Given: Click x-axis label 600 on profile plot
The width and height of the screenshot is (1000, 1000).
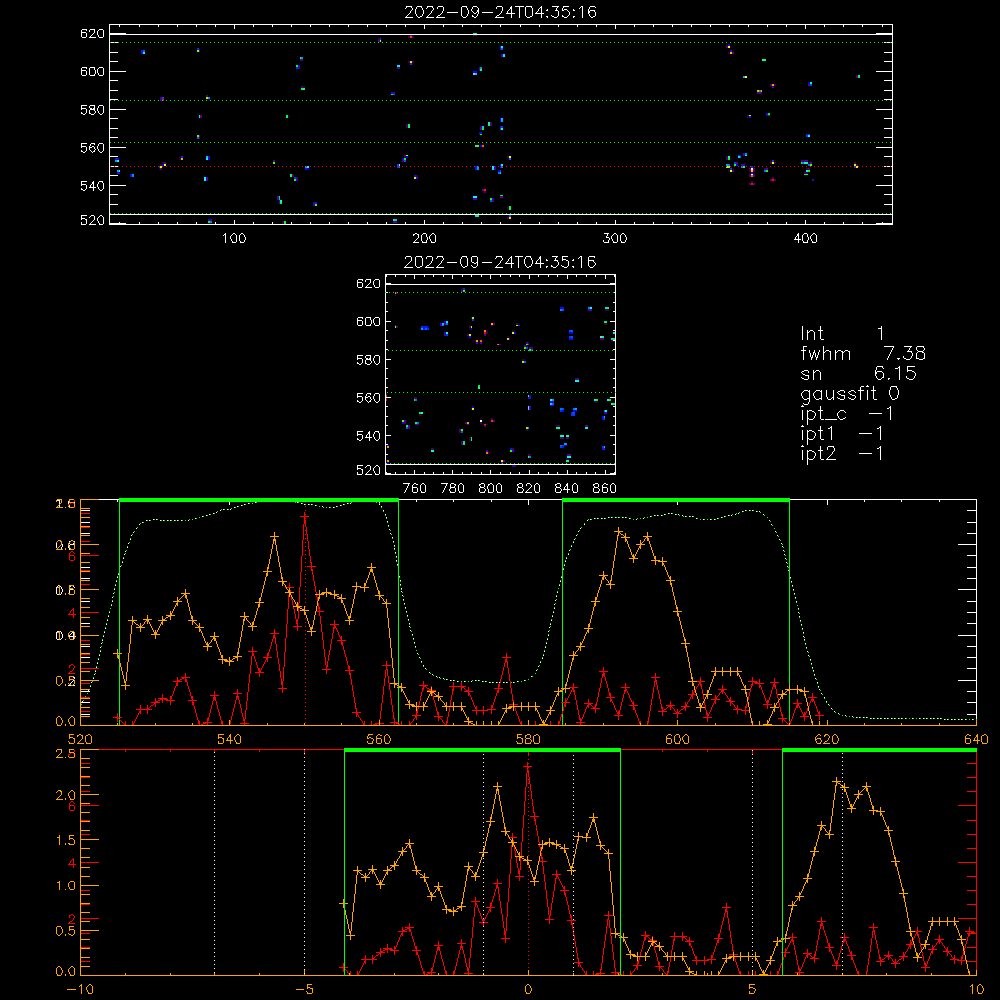Looking at the screenshot, I should (x=677, y=739).
